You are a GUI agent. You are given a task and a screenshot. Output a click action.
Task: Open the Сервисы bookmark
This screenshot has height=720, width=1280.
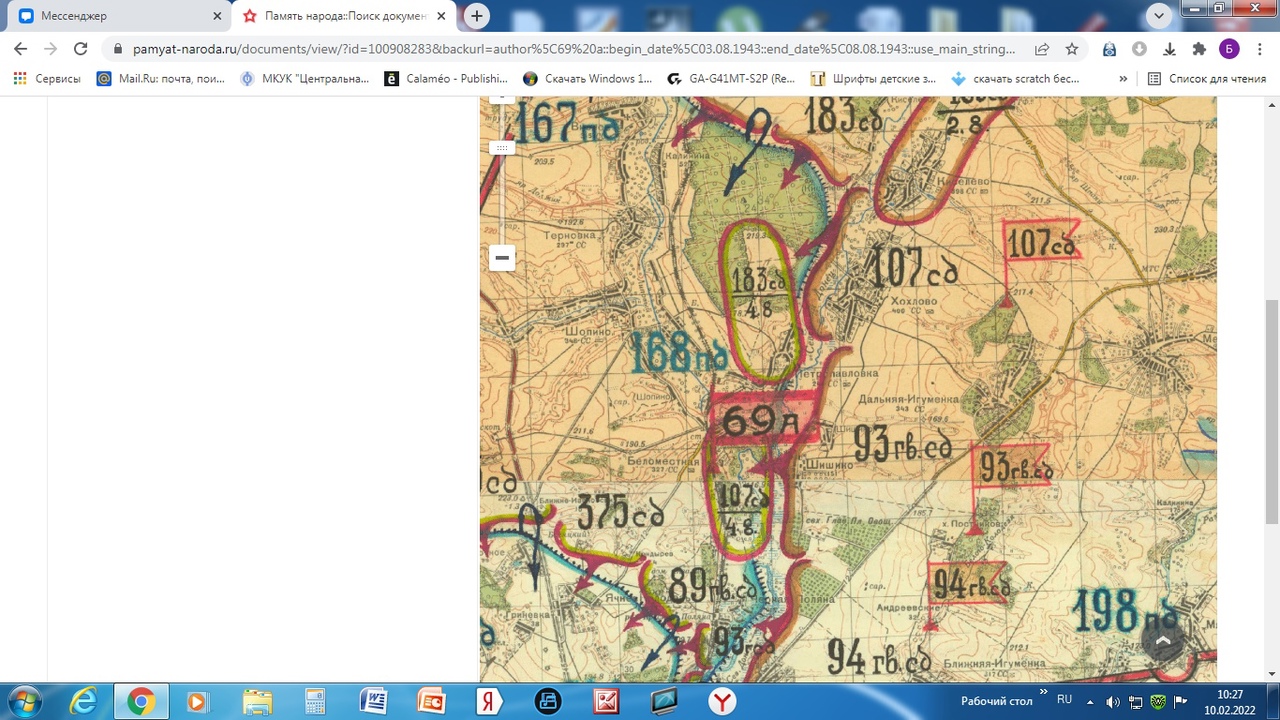tap(47, 78)
